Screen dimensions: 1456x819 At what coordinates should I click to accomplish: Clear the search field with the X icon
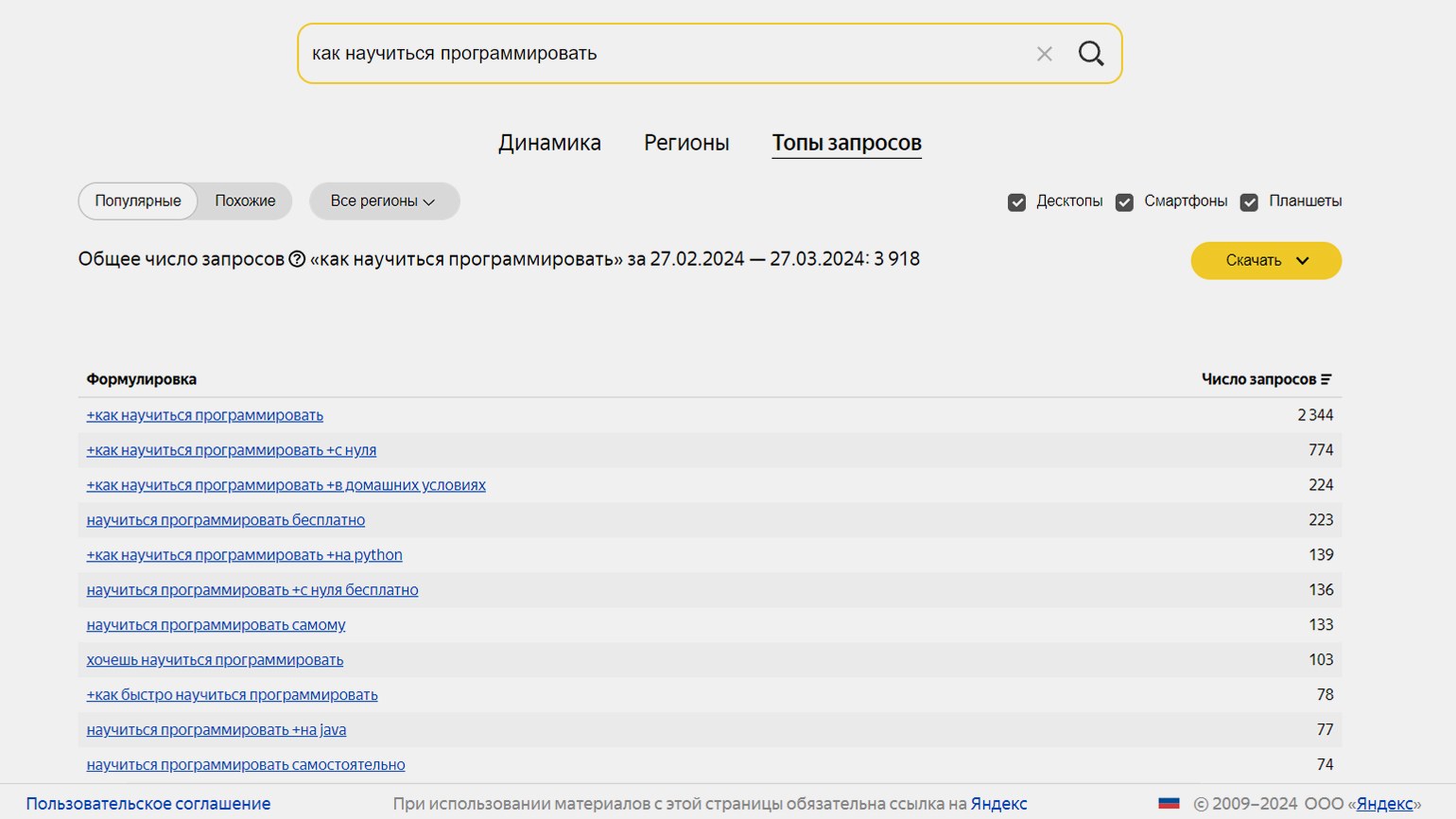coord(1044,54)
